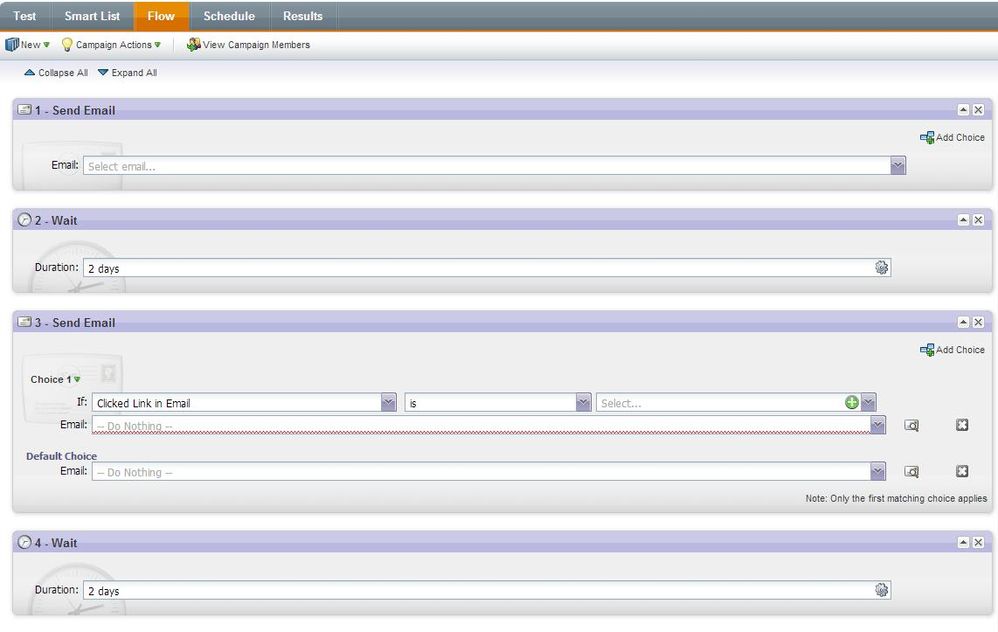Add Choice to step 1 Send Email
This screenshot has width=998, height=632.
click(952, 137)
